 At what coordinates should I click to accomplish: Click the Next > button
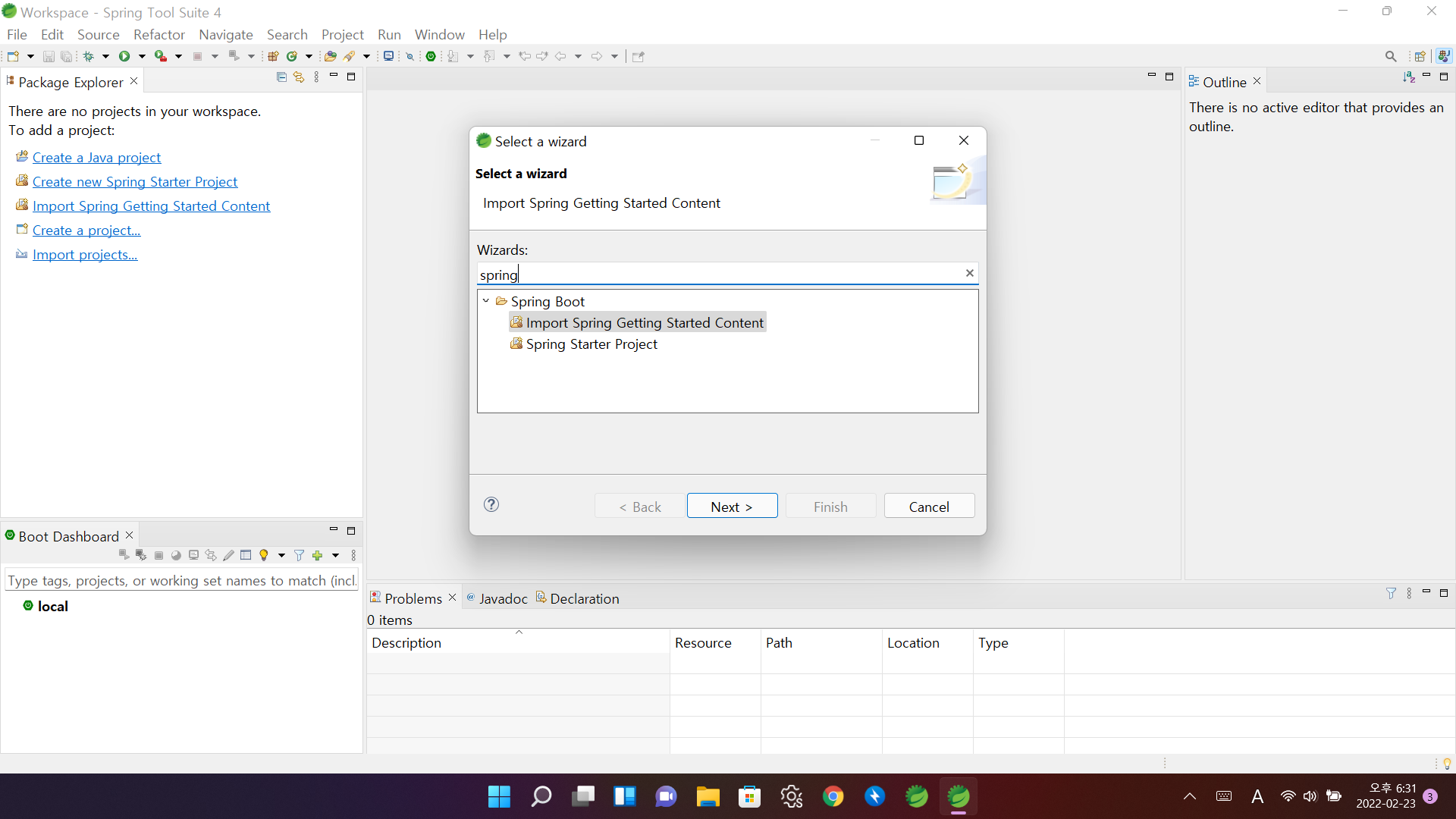(732, 507)
